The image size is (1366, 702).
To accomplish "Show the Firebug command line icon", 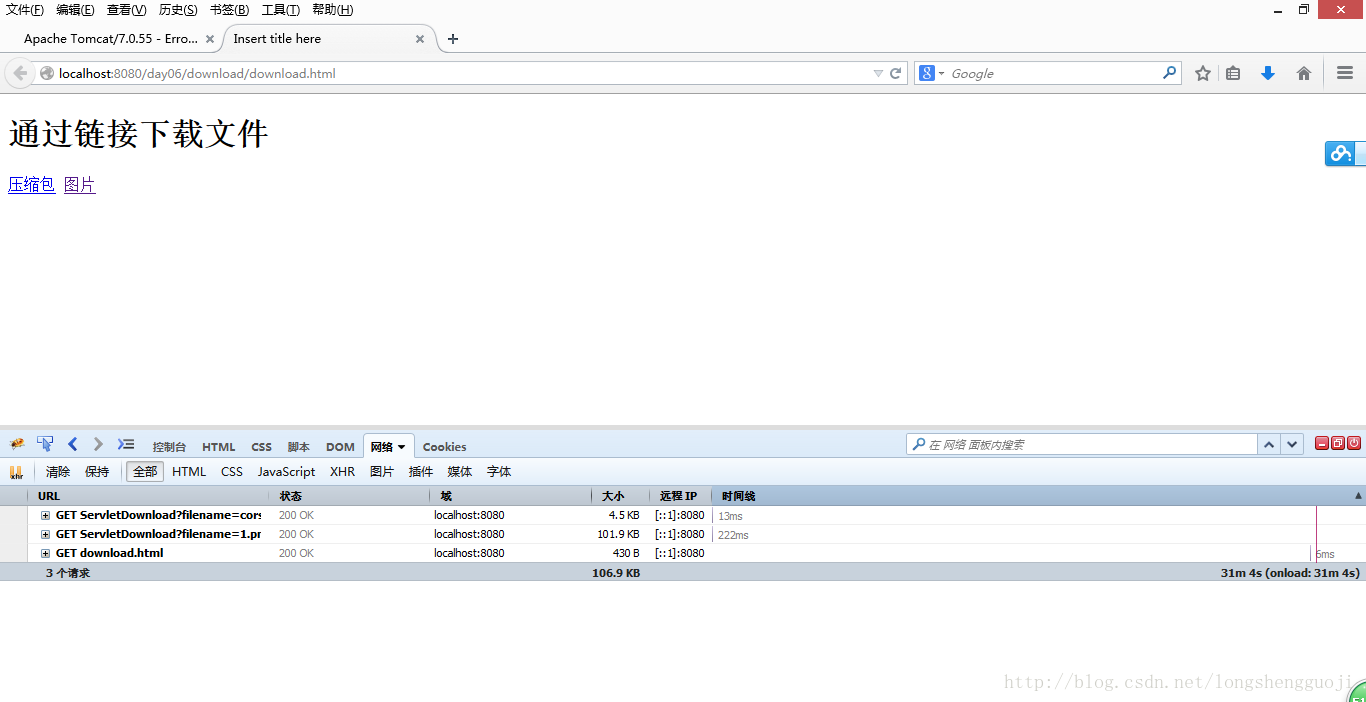I will point(125,444).
